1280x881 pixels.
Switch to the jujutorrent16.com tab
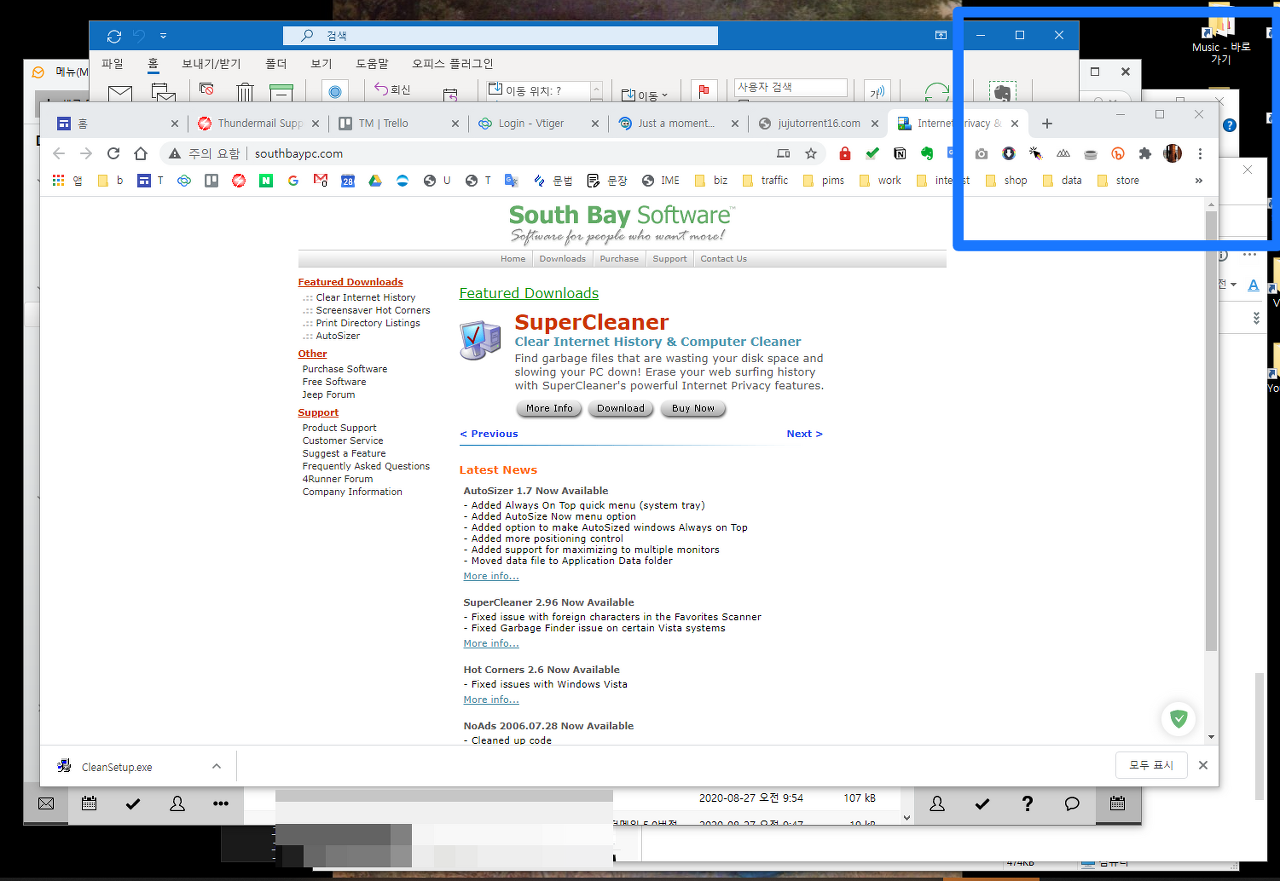tap(819, 123)
